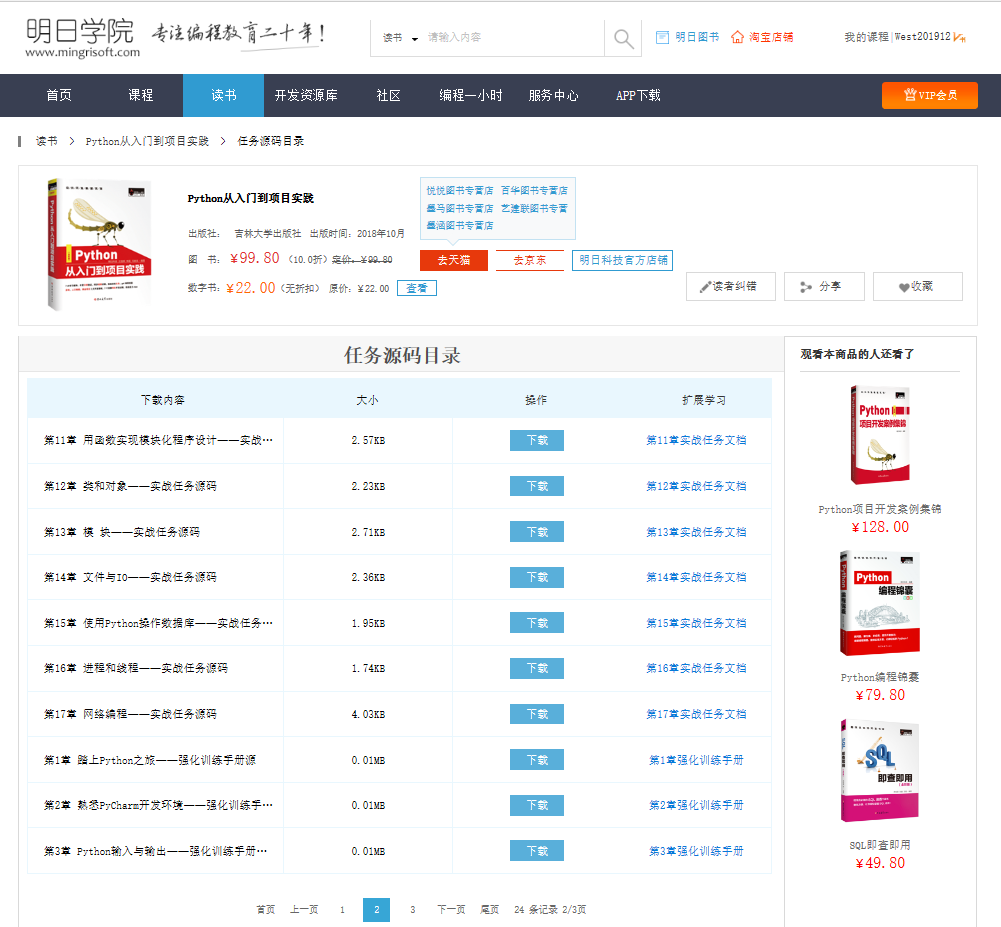This screenshot has width=1001, height=927.
Task: Jump to 尾页 in pagination
Action: point(490,910)
